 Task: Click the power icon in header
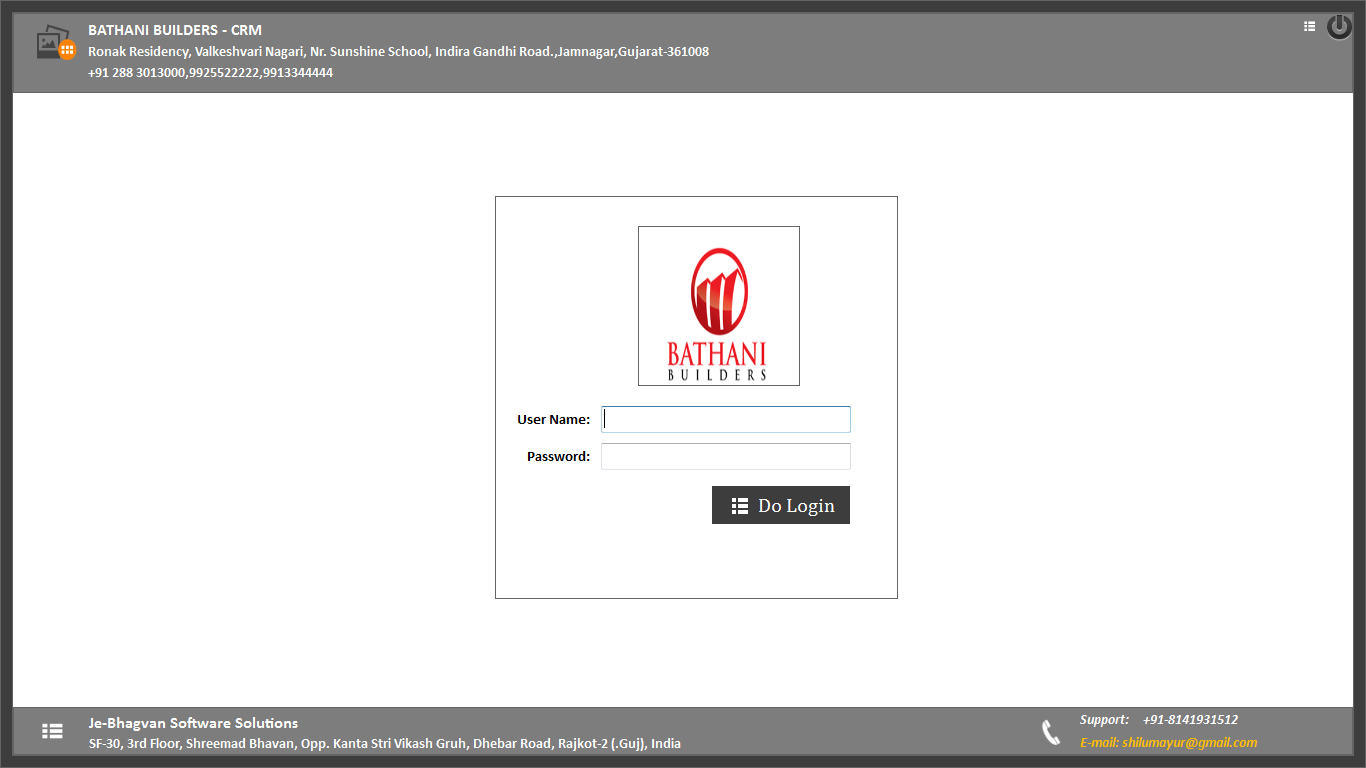(1339, 27)
